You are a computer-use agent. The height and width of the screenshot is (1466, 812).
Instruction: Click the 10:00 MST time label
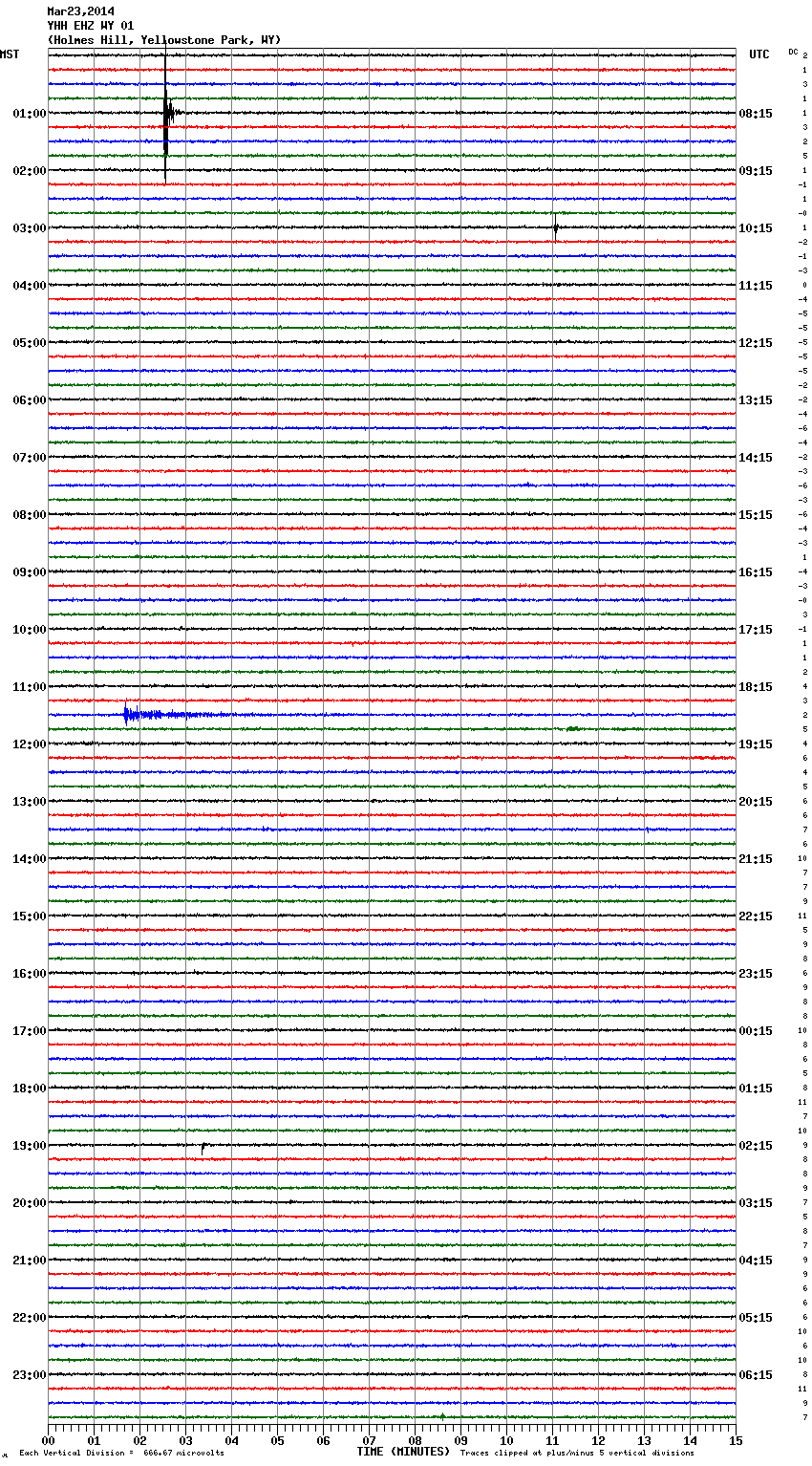(30, 630)
